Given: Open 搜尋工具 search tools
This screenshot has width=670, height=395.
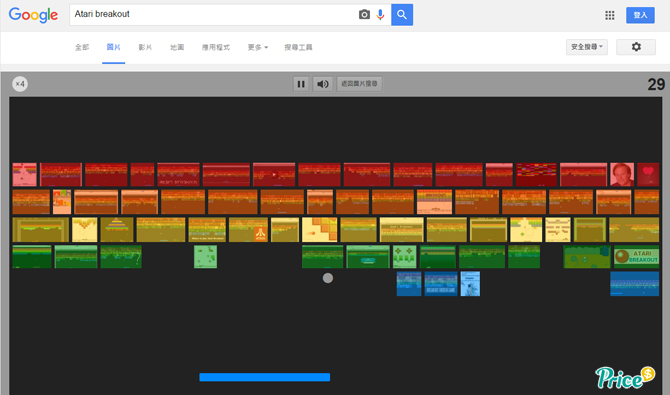Looking at the screenshot, I should click(298, 47).
